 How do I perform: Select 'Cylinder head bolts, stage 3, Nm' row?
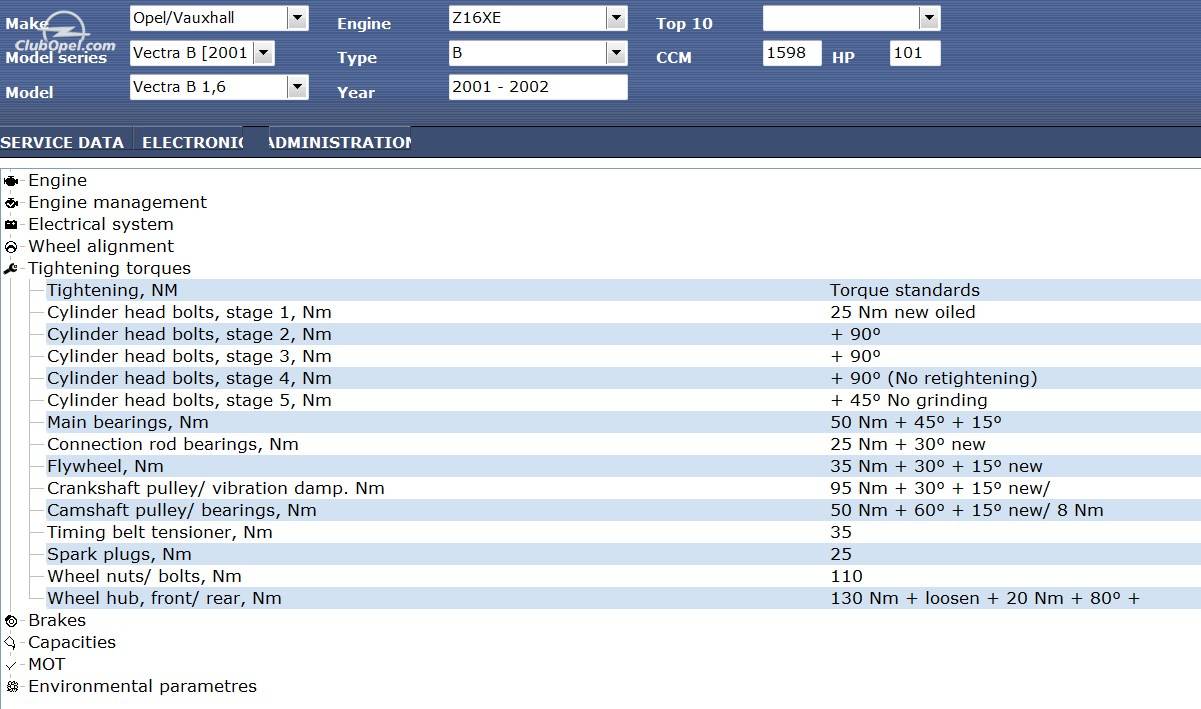[x=623, y=356]
